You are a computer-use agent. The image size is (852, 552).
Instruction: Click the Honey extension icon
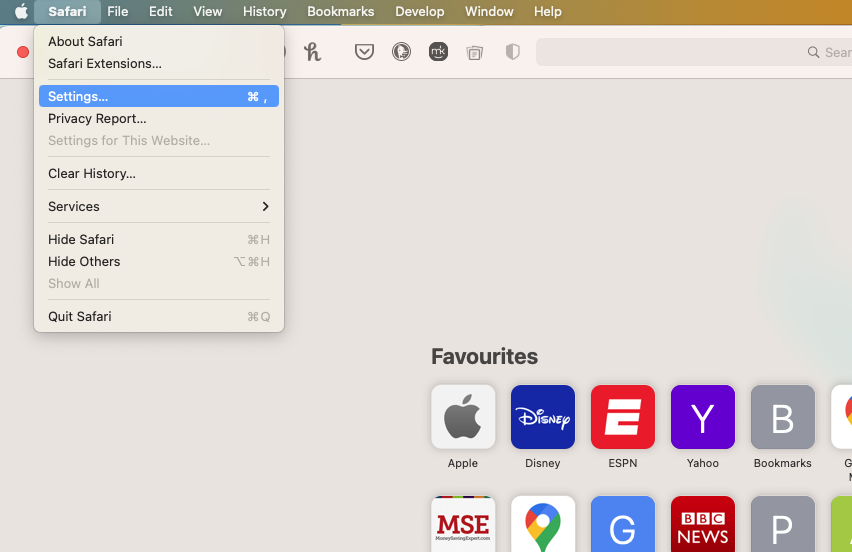click(x=312, y=52)
